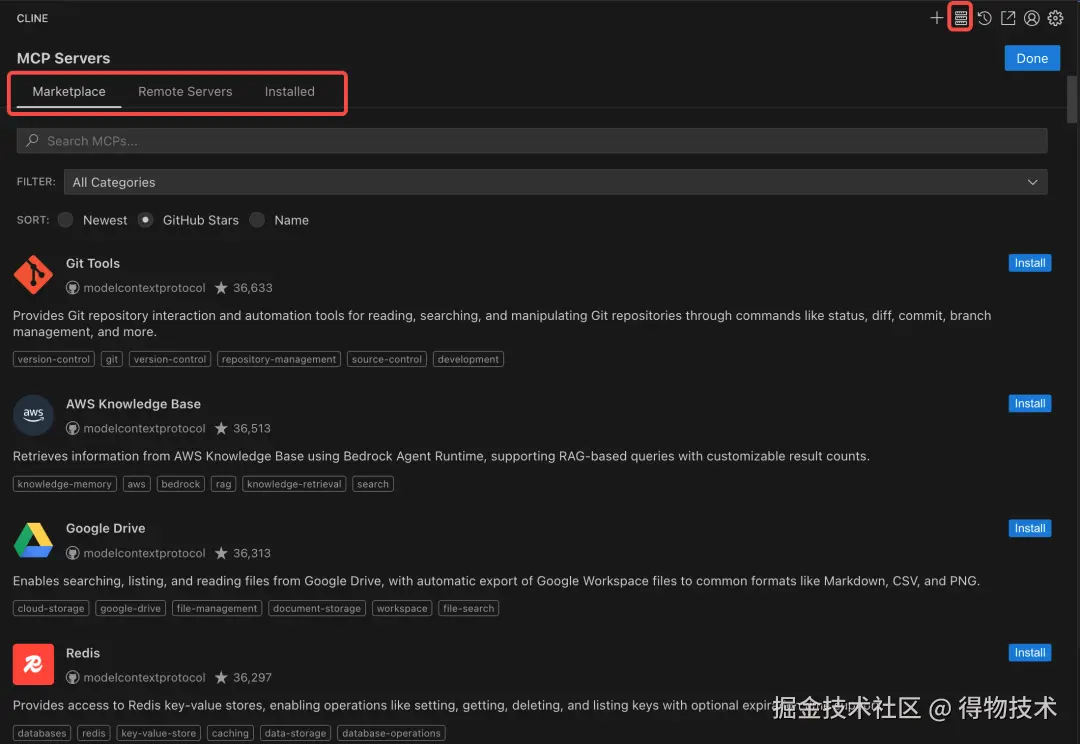Open the All Categories filter dropdown
1080x744 pixels.
[556, 182]
